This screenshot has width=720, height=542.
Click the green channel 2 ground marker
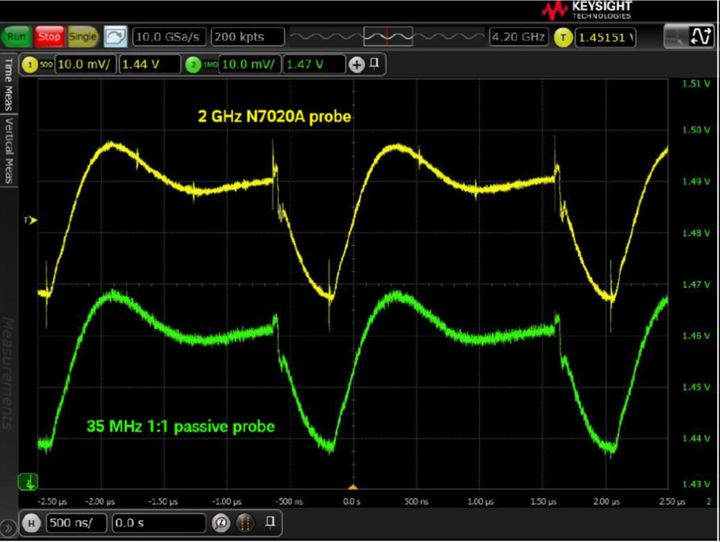(x=28, y=482)
